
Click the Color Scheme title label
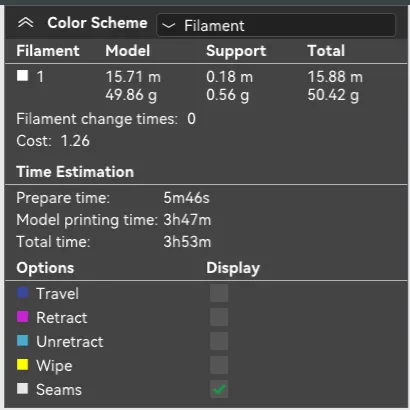tap(97, 23)
